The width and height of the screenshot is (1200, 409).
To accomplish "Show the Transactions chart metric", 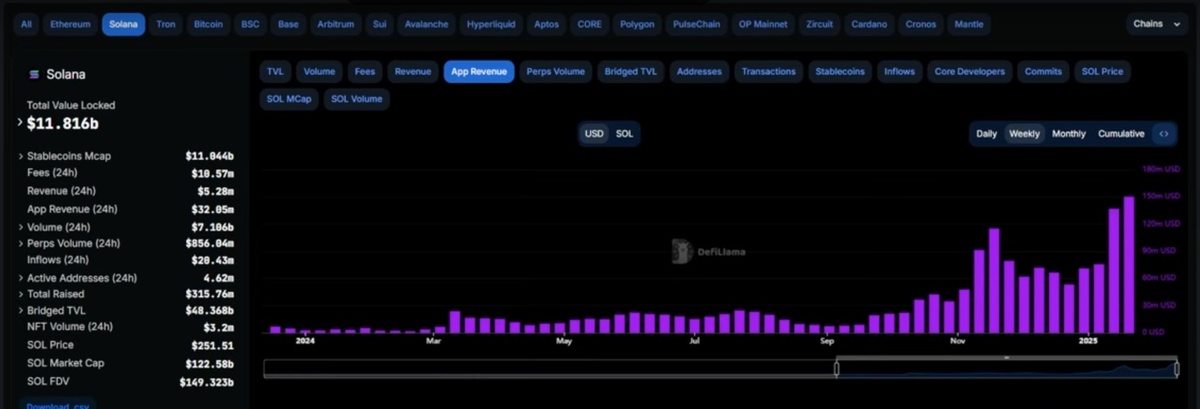I will coord(769,72).
